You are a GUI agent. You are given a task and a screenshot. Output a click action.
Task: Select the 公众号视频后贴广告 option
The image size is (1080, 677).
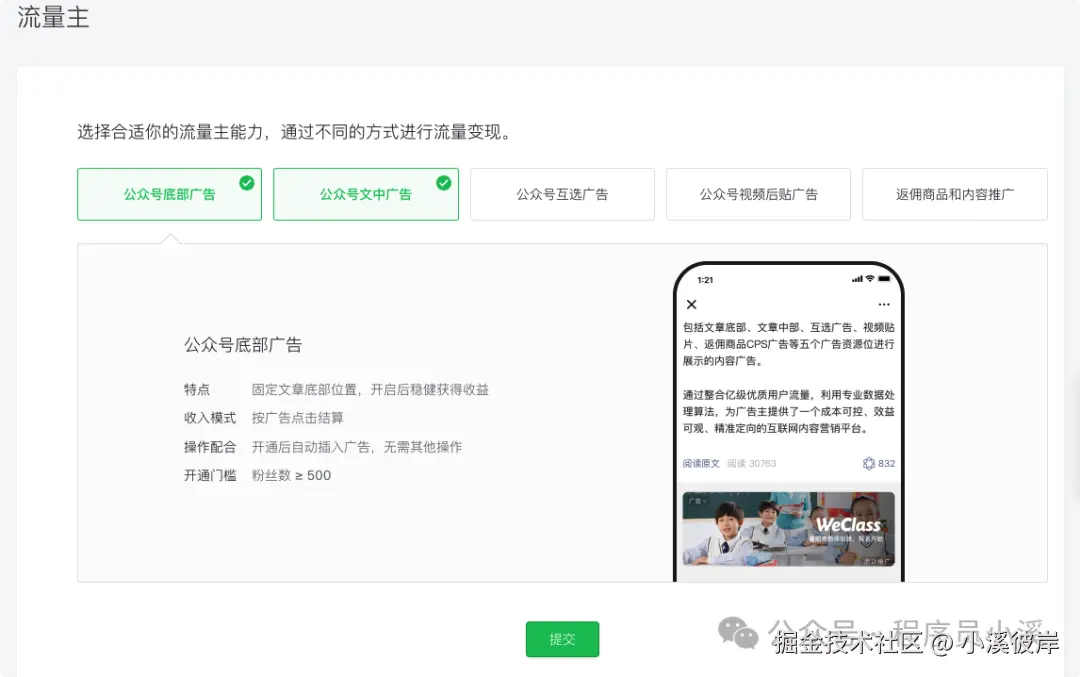758,194
